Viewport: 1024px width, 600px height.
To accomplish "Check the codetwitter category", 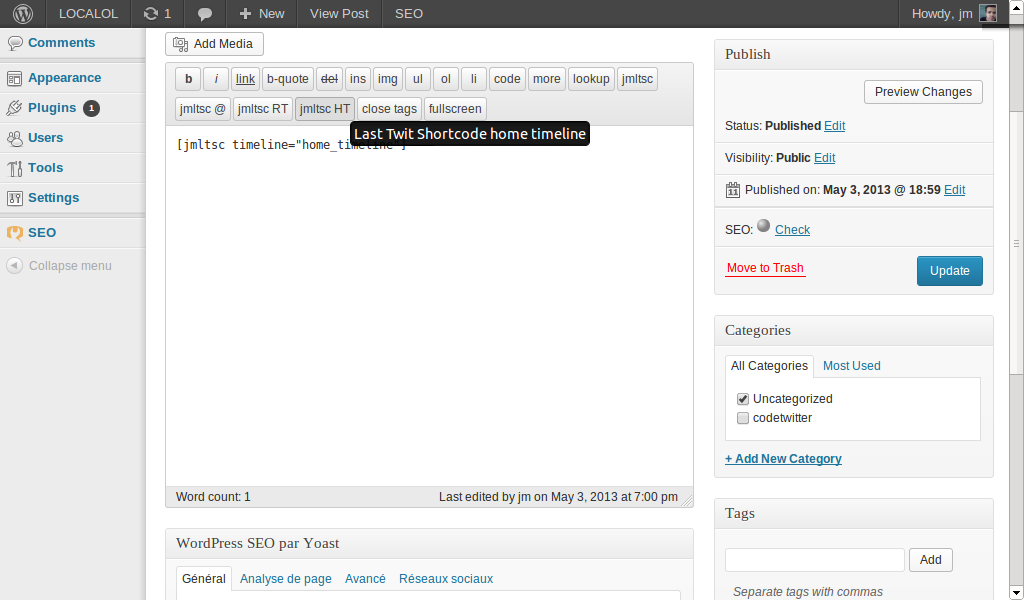I will tap(743, 418).
